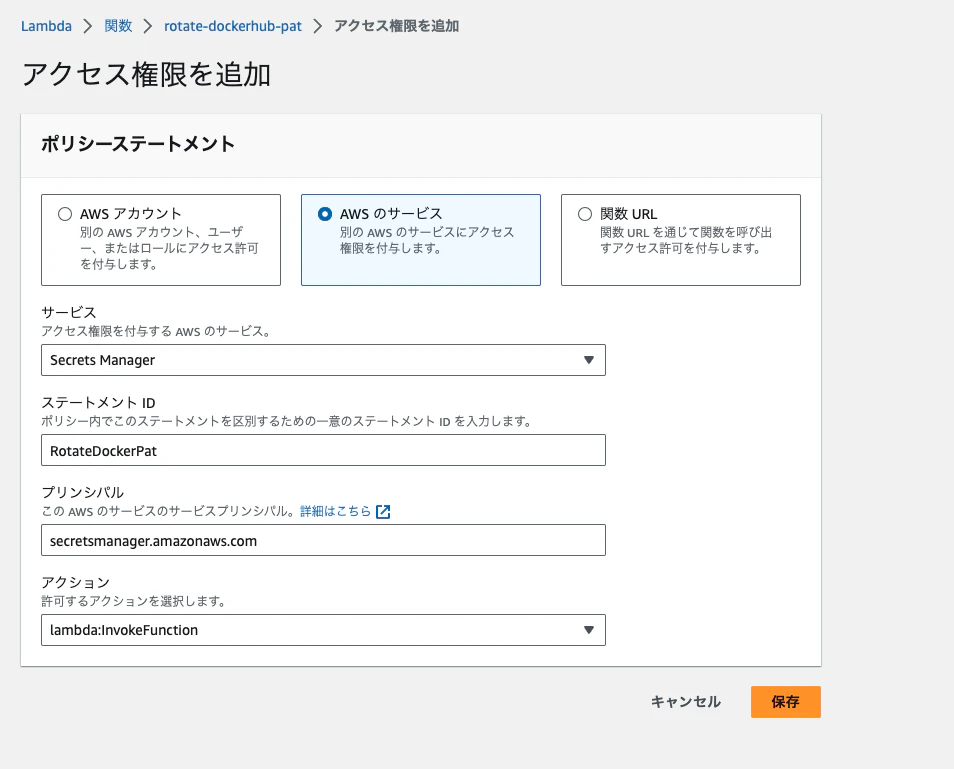Open the 詳細はこちら link

tap(335, 511)
